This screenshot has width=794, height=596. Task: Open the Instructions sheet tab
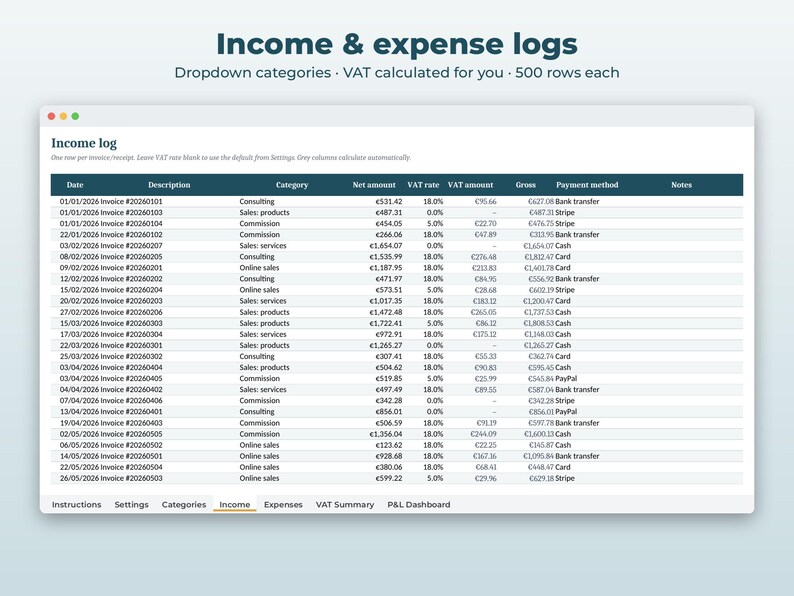(76, 504)
